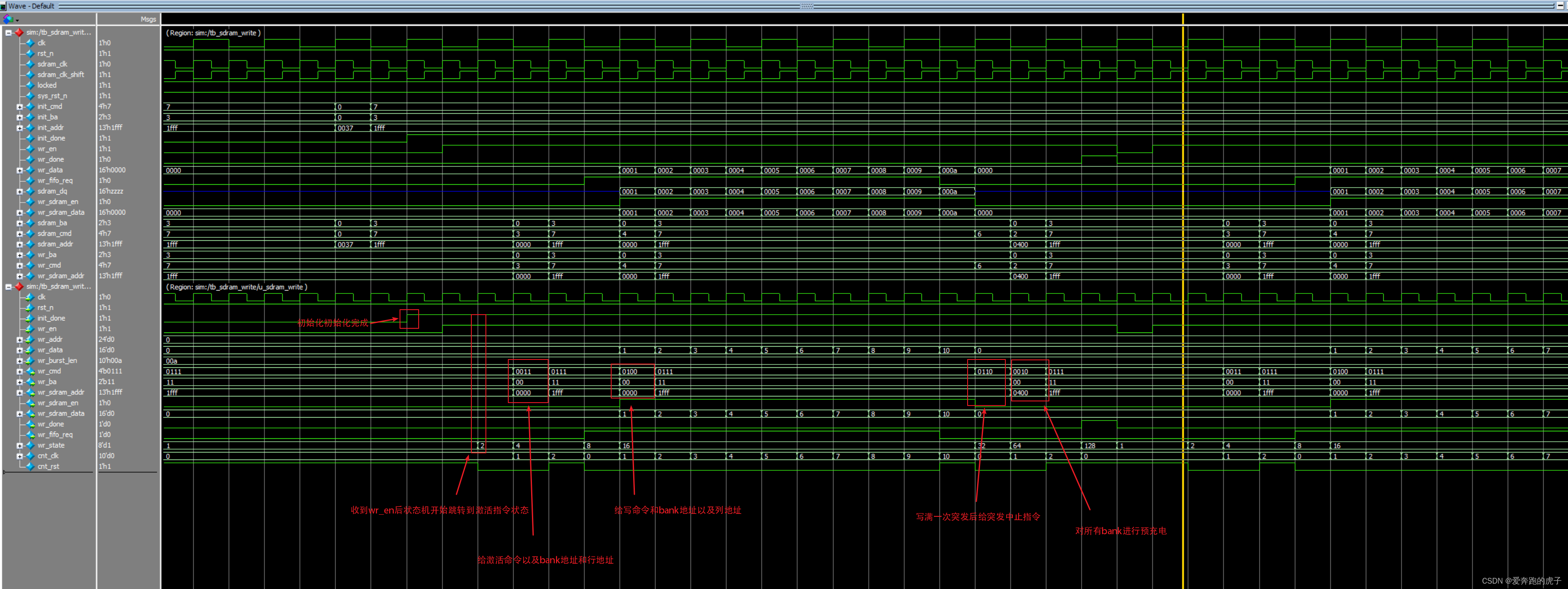Click the init_addr signal icon

click(30, 127)
